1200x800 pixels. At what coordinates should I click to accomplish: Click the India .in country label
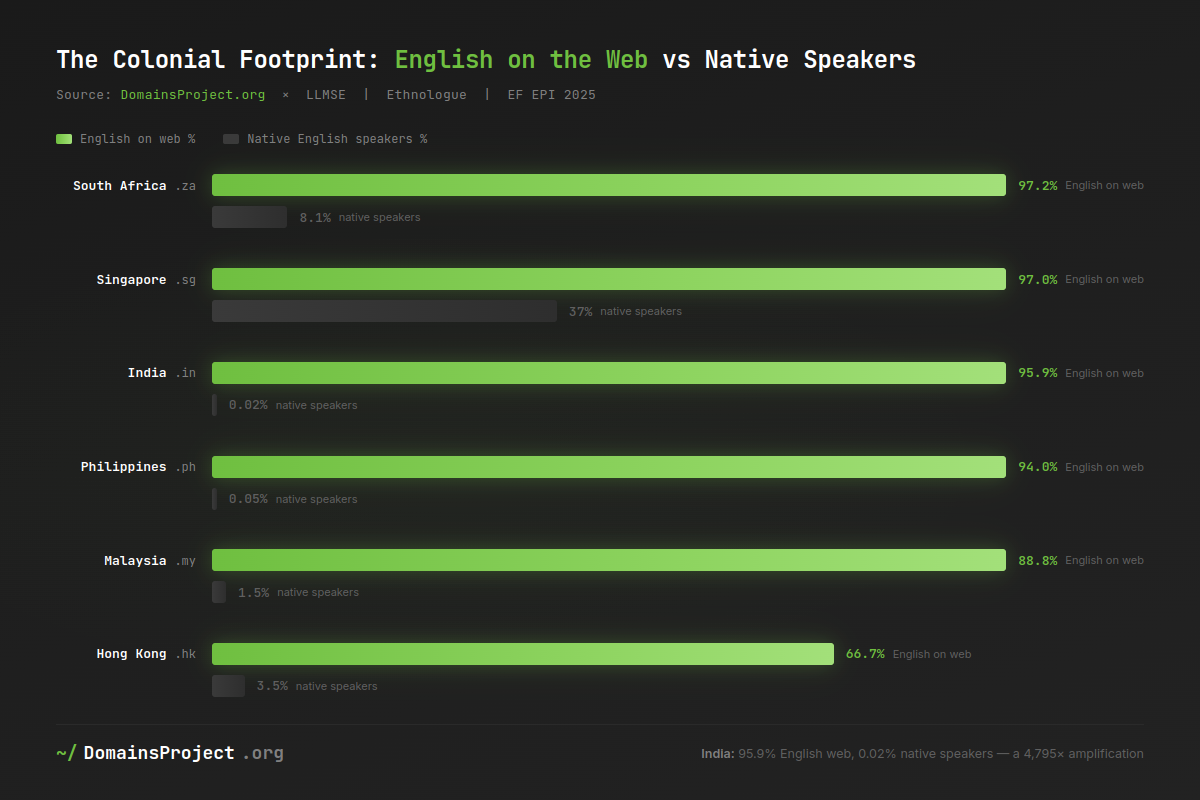[161, 373]
